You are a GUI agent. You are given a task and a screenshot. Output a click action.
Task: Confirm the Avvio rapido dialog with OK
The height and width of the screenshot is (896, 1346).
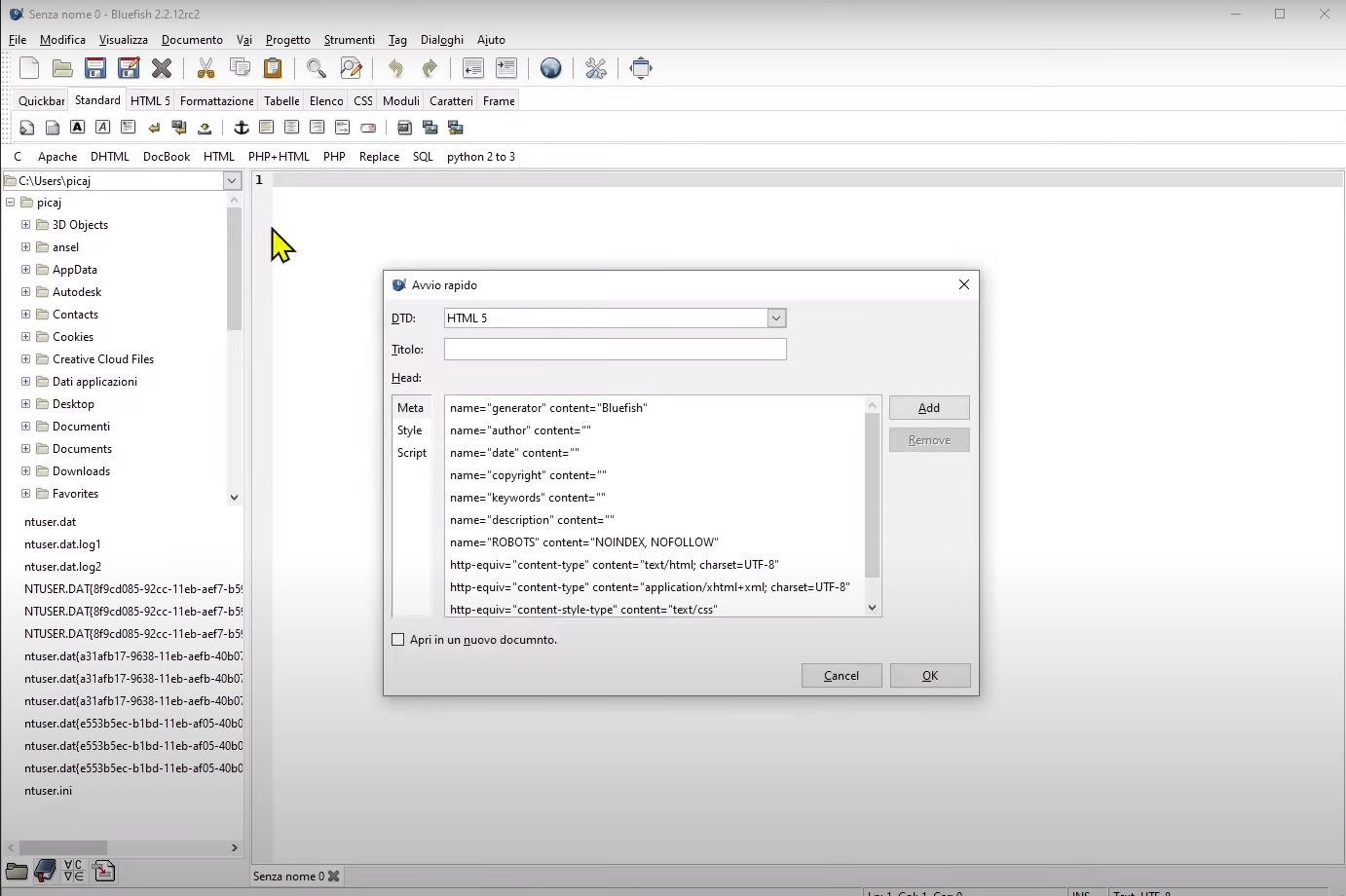930,676
